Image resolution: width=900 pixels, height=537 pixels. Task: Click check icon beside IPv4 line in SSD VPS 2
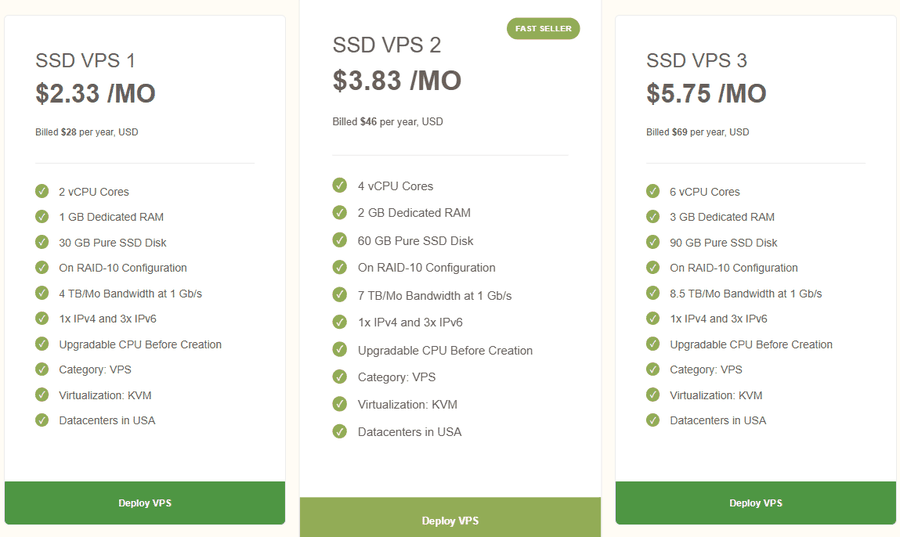click(x=340, y=322)
